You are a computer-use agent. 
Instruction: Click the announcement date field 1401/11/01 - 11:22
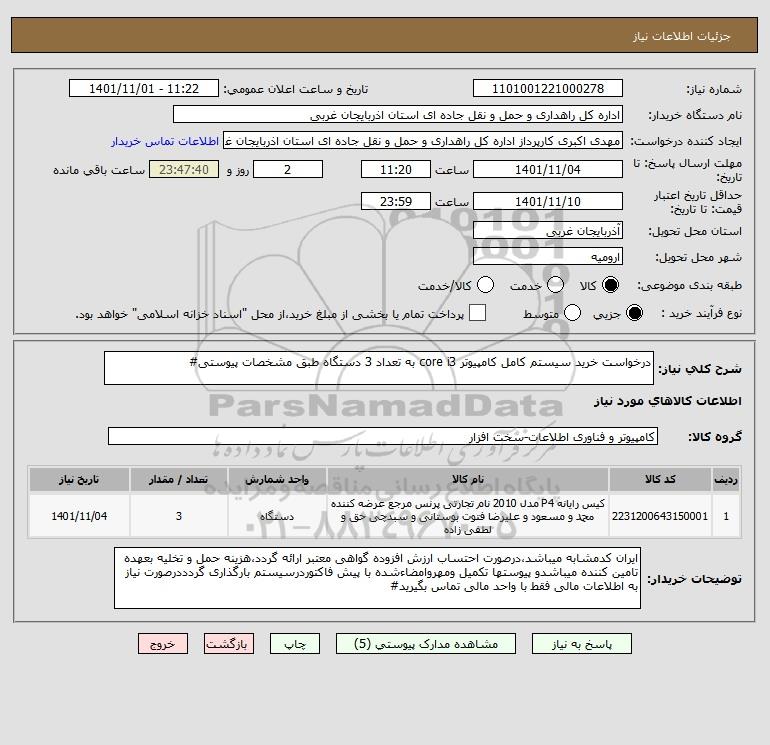tap(144, 88)
